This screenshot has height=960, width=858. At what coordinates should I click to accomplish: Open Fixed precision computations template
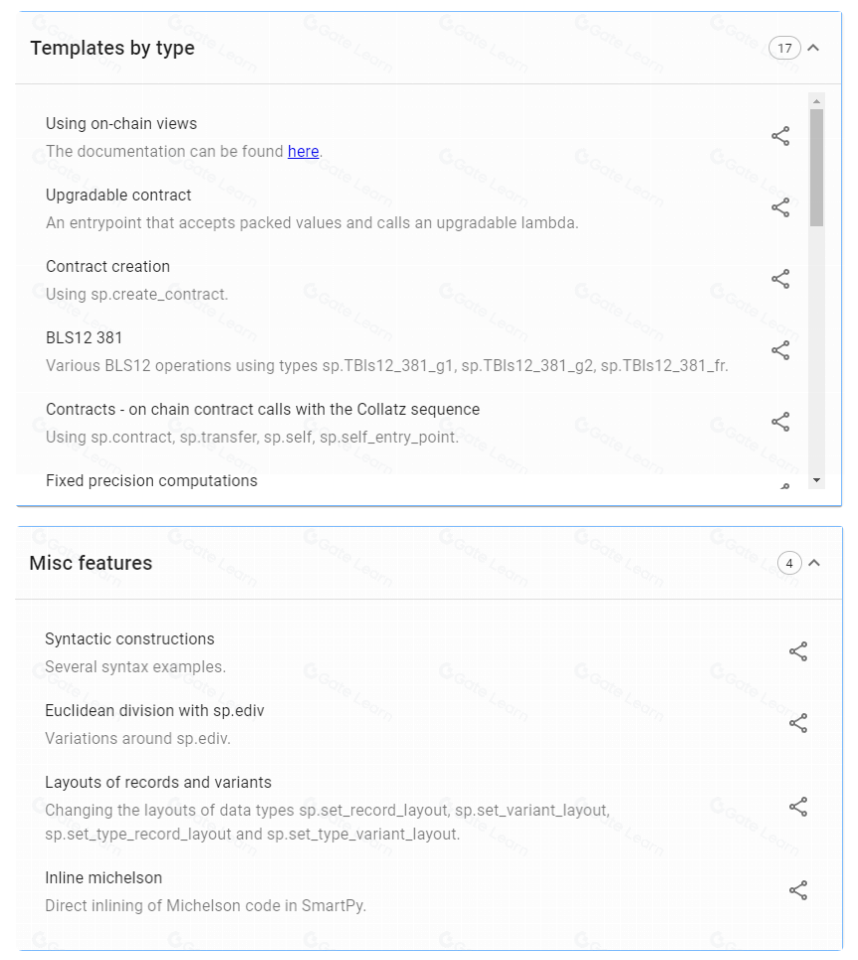tap(151, 481)
